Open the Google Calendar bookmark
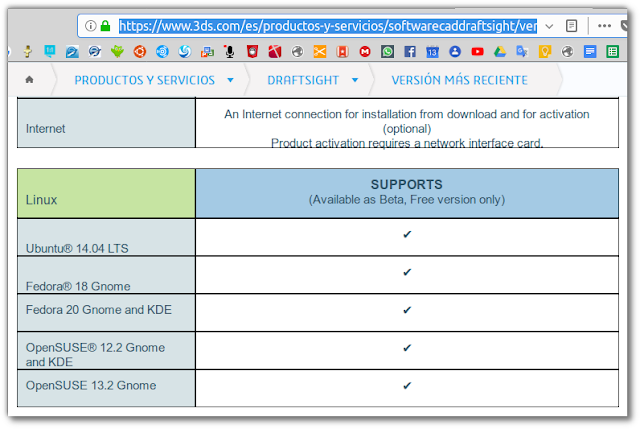 click(x=432, y=52)
